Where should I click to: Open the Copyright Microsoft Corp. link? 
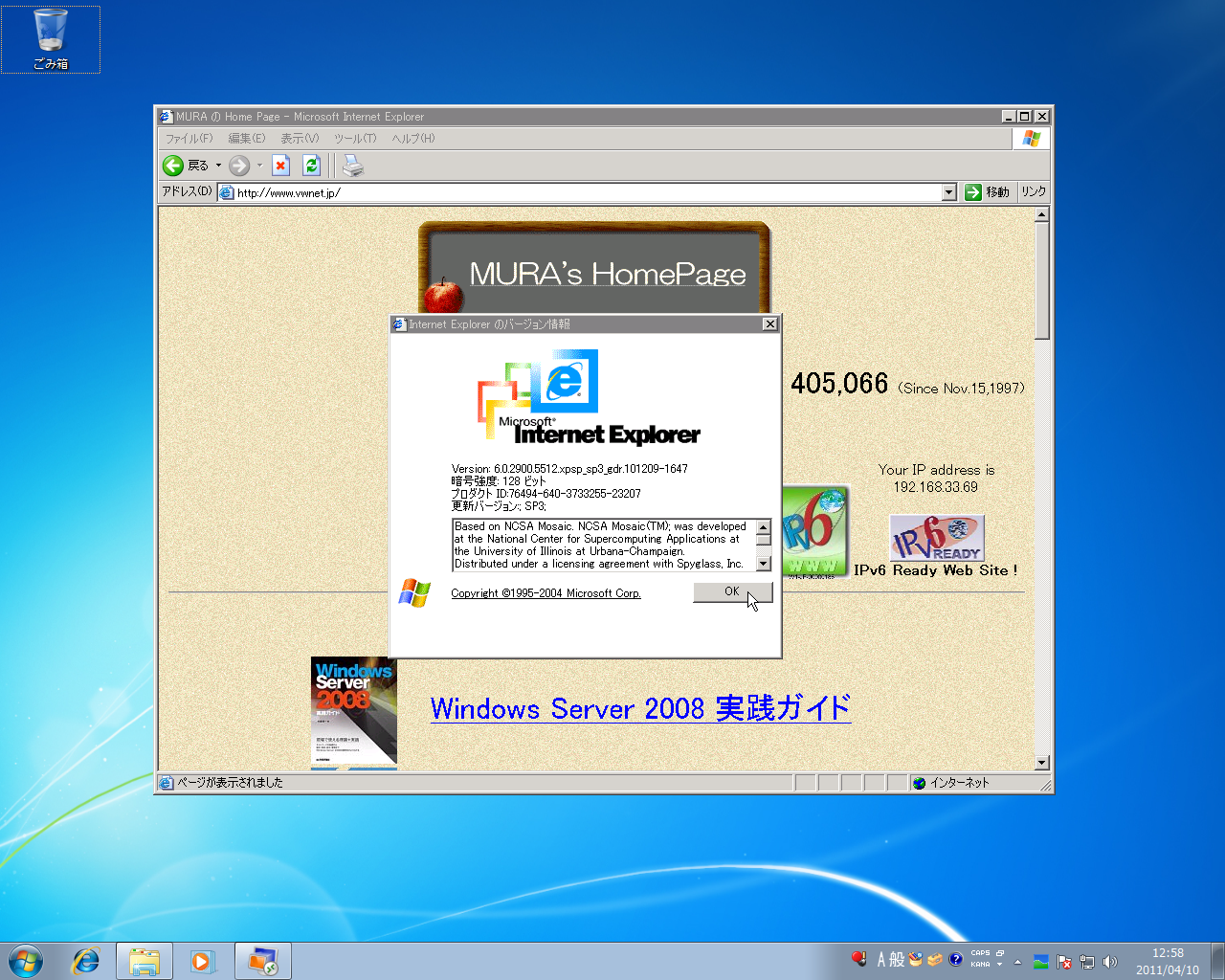click(546, 593)
